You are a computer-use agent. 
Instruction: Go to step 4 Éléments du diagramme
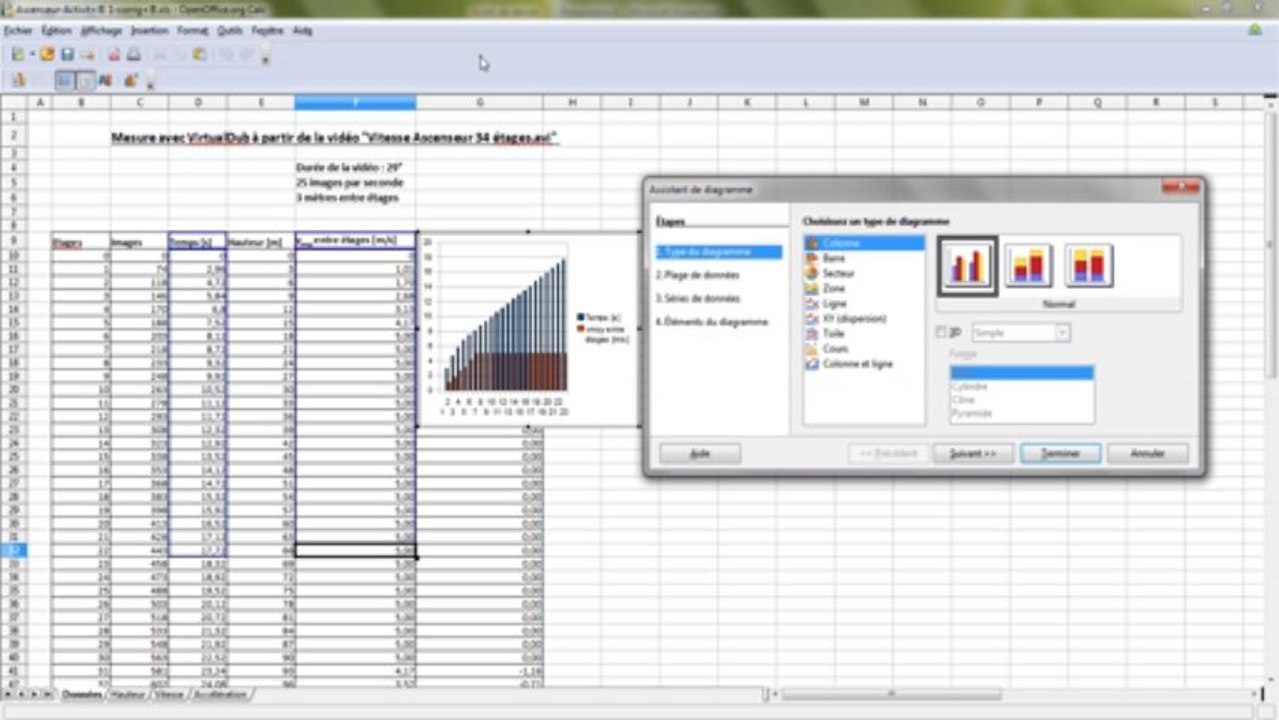coord(712,322)
